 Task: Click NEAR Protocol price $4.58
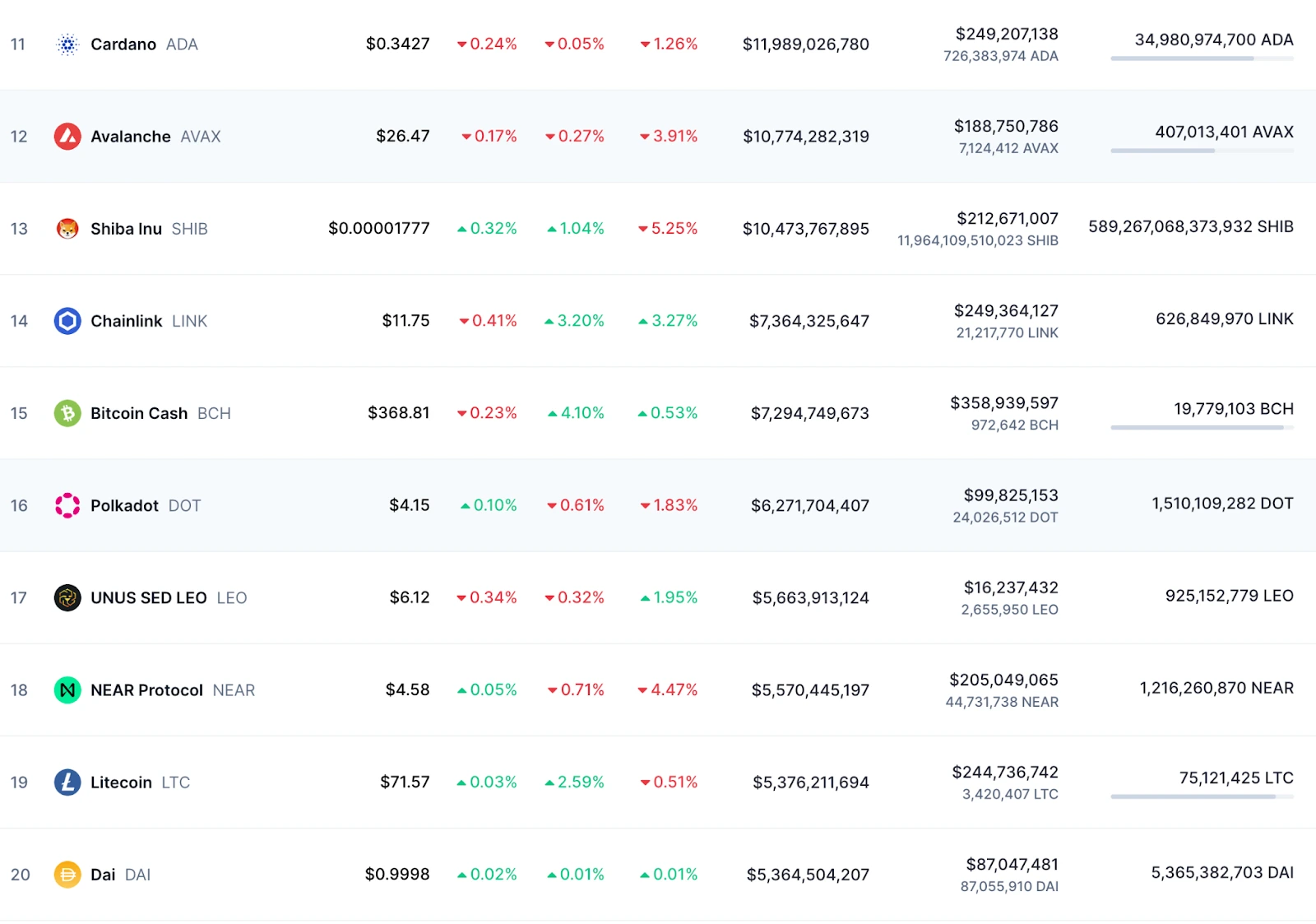(408, 689)
